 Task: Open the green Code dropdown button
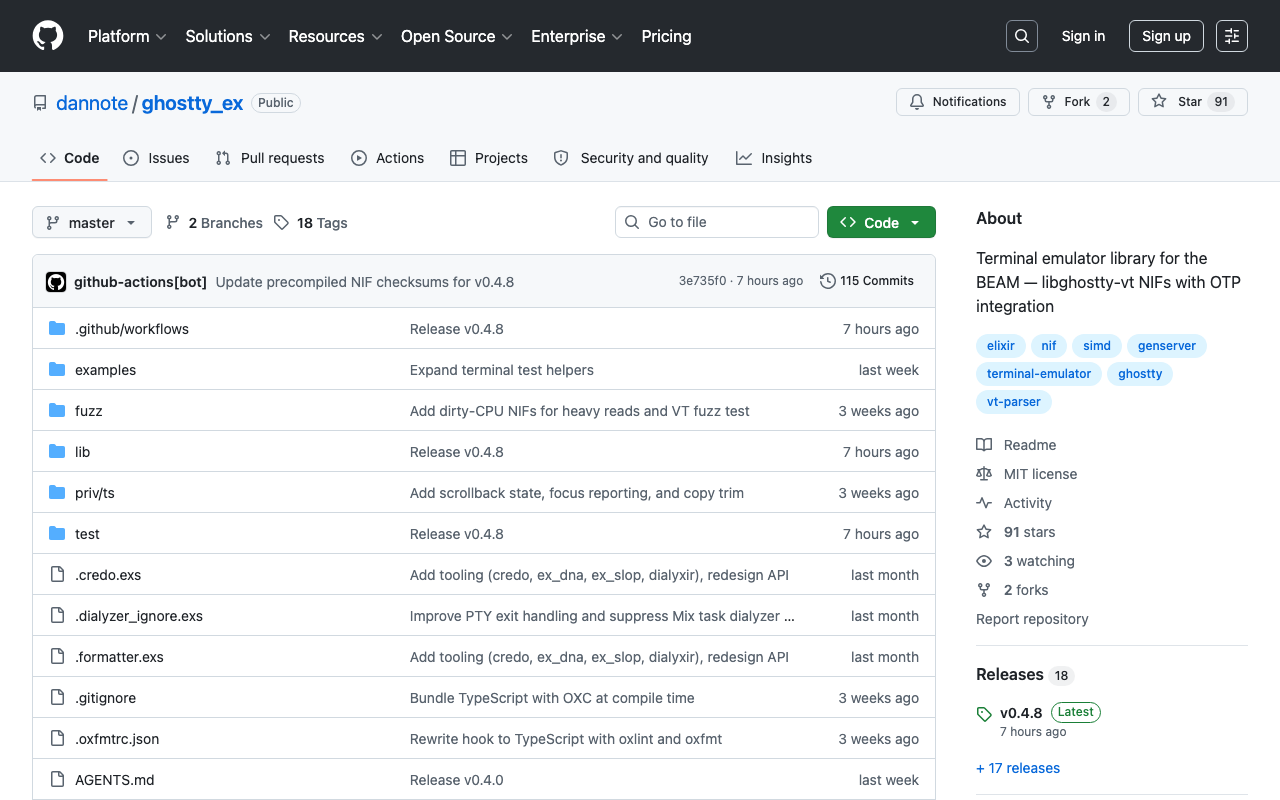(x=881, y=222)
